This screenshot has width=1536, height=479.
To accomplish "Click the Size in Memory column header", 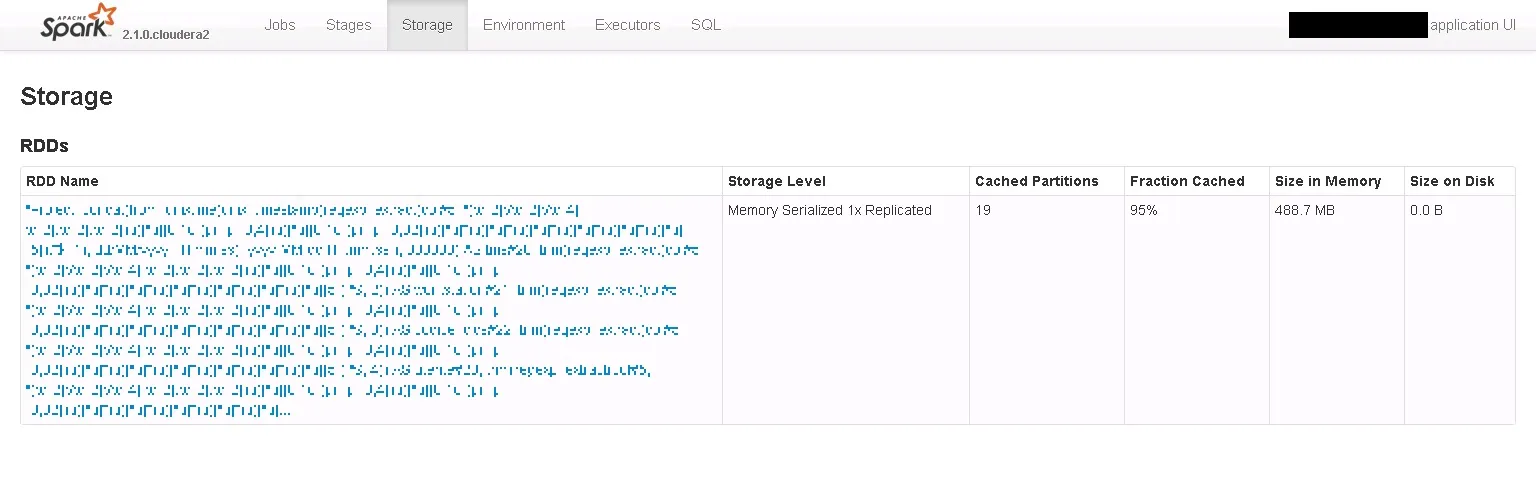I will click(1327, 181).
